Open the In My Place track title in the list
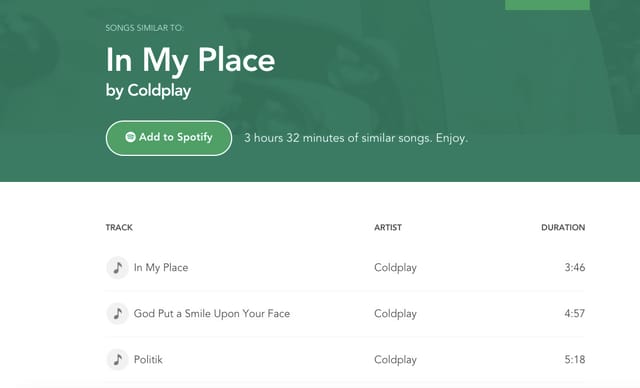 point(161,268)
